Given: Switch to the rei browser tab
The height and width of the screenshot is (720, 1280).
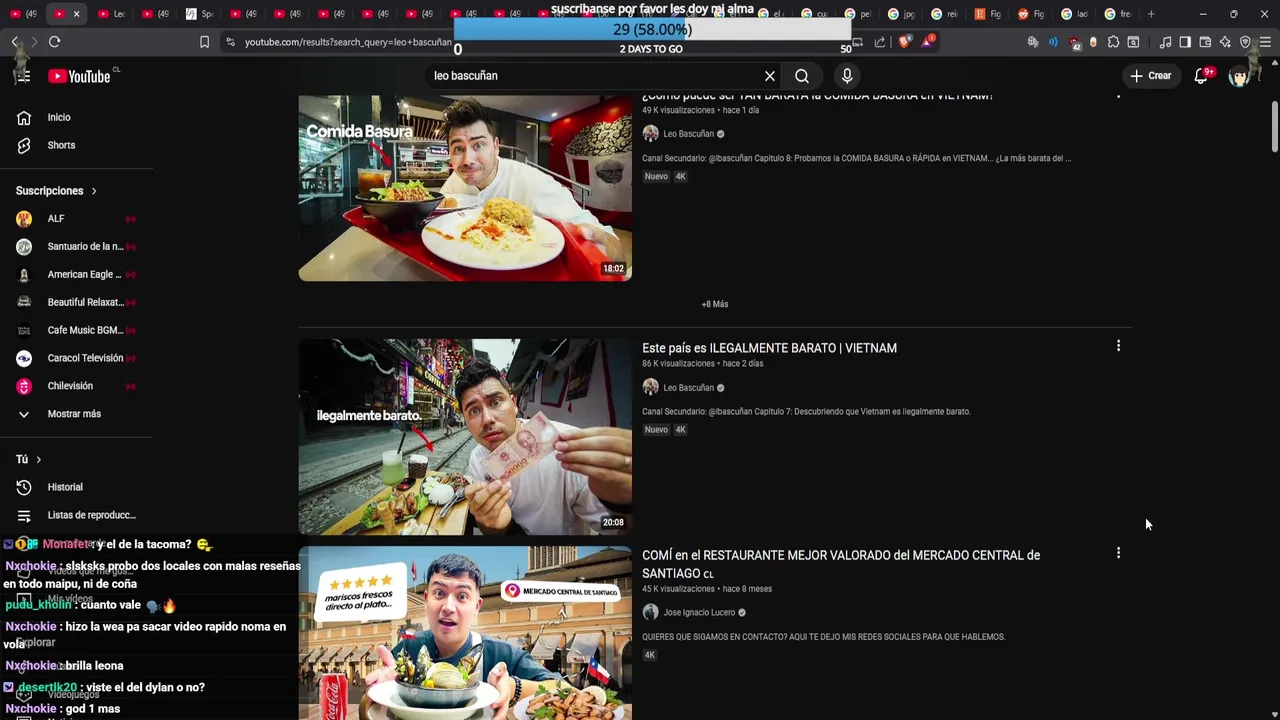Looking at the screenshot, I should (945, 14).
